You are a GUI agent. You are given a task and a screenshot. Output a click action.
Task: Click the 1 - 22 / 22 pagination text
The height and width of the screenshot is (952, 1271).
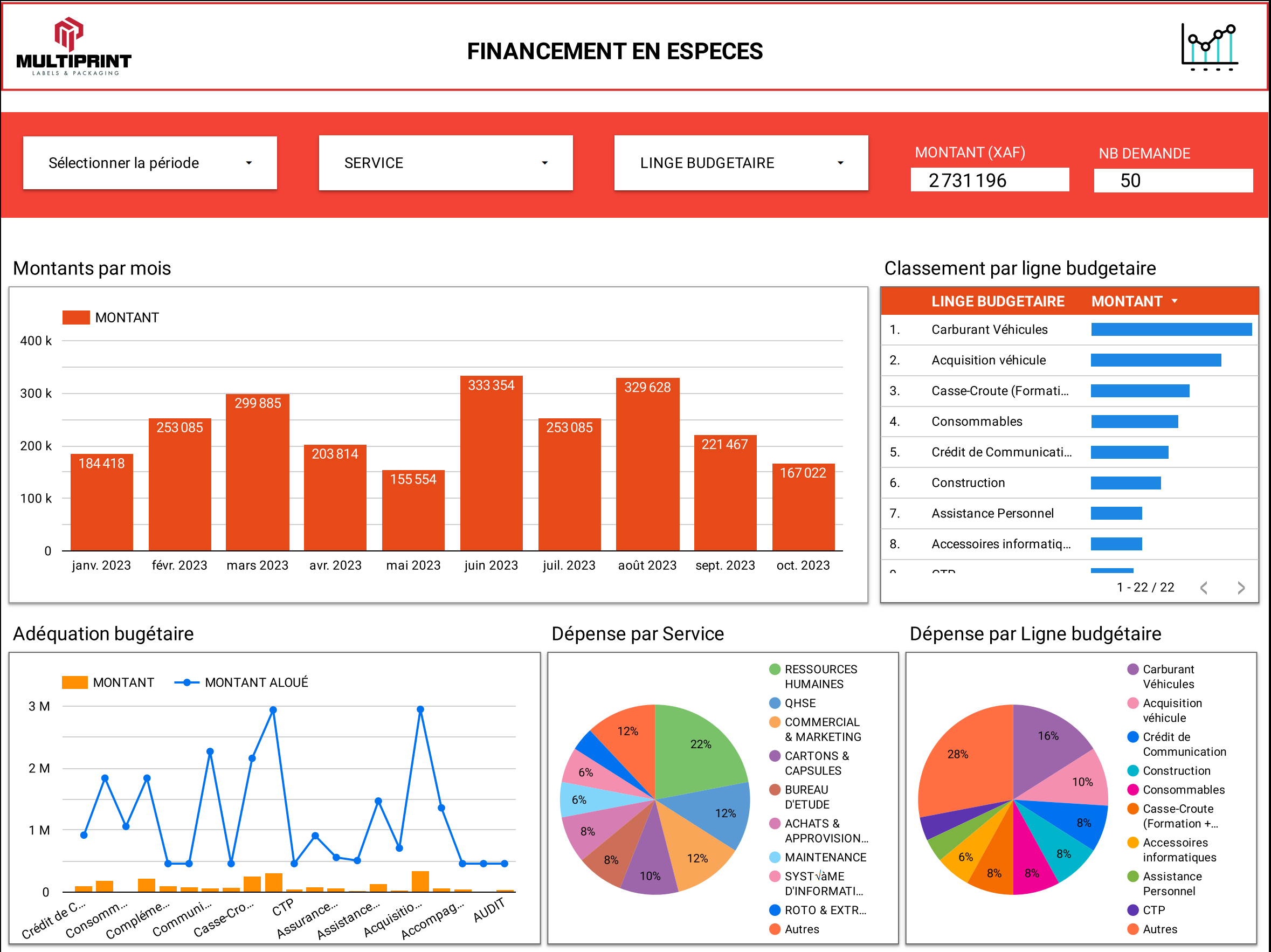[x=1145, y=587]
